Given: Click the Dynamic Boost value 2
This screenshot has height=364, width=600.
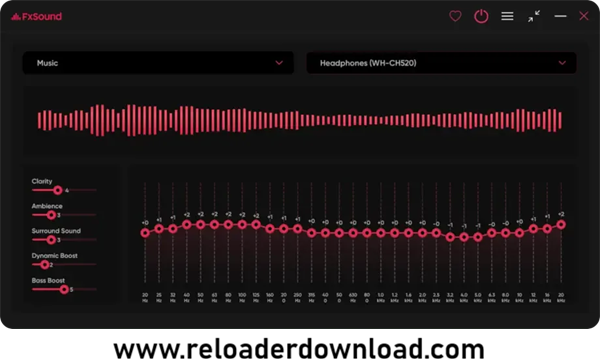Looking at the screenshot, I should coord(51,265).
